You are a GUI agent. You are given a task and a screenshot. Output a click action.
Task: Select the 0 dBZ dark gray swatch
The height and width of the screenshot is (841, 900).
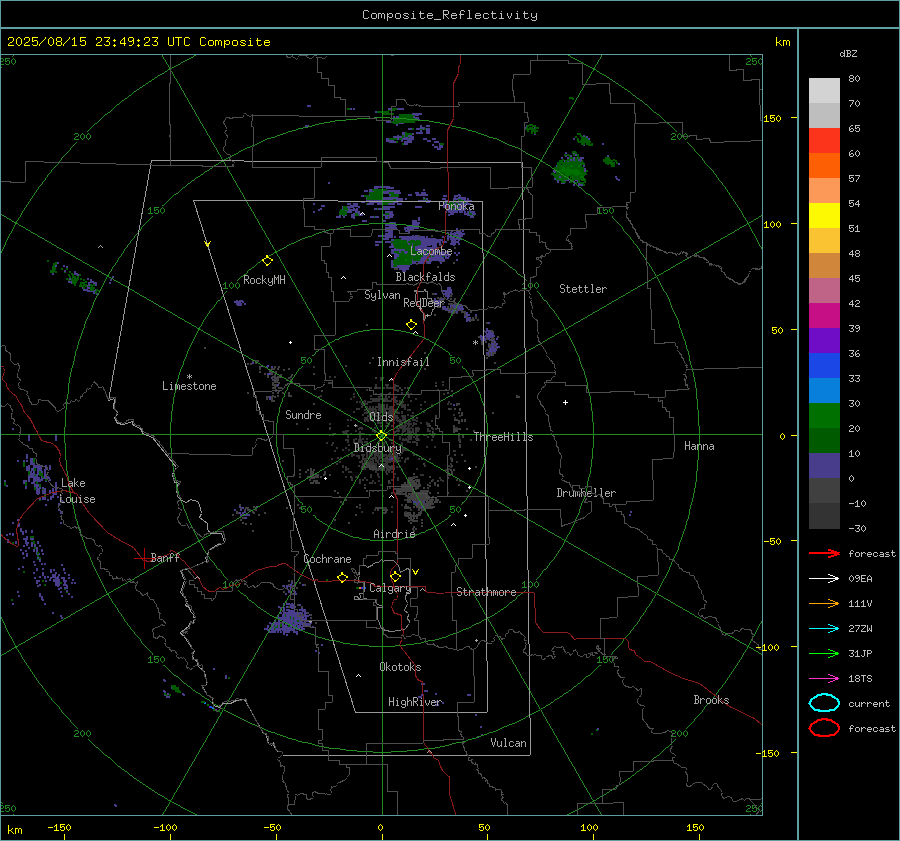pyautogui.click(x=824, y=491)
